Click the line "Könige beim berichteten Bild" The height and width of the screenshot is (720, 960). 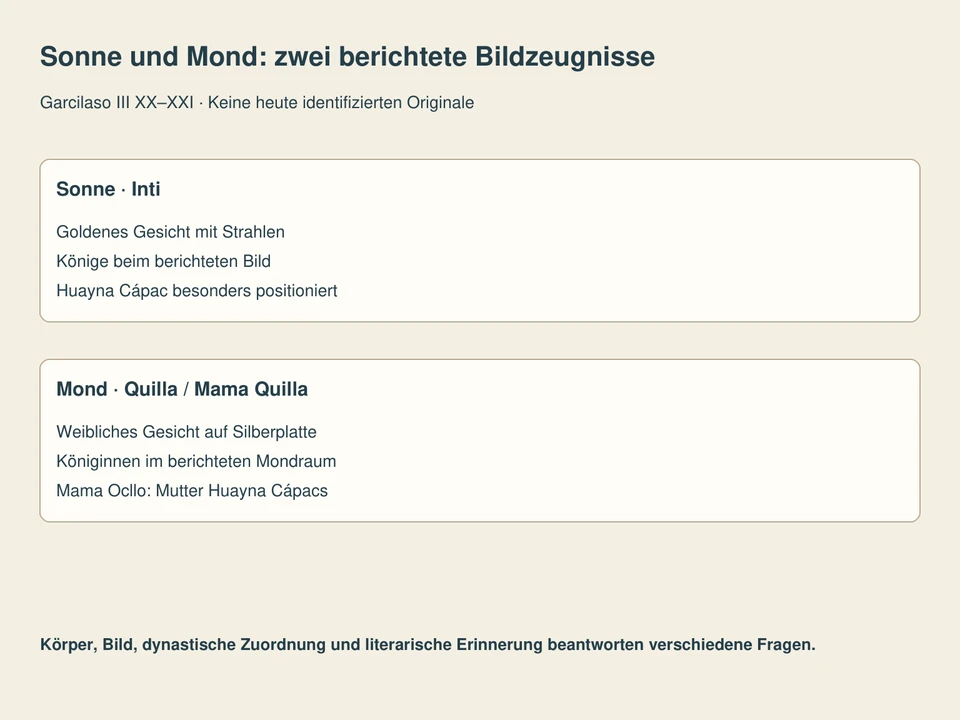click(x=163, y=261)
